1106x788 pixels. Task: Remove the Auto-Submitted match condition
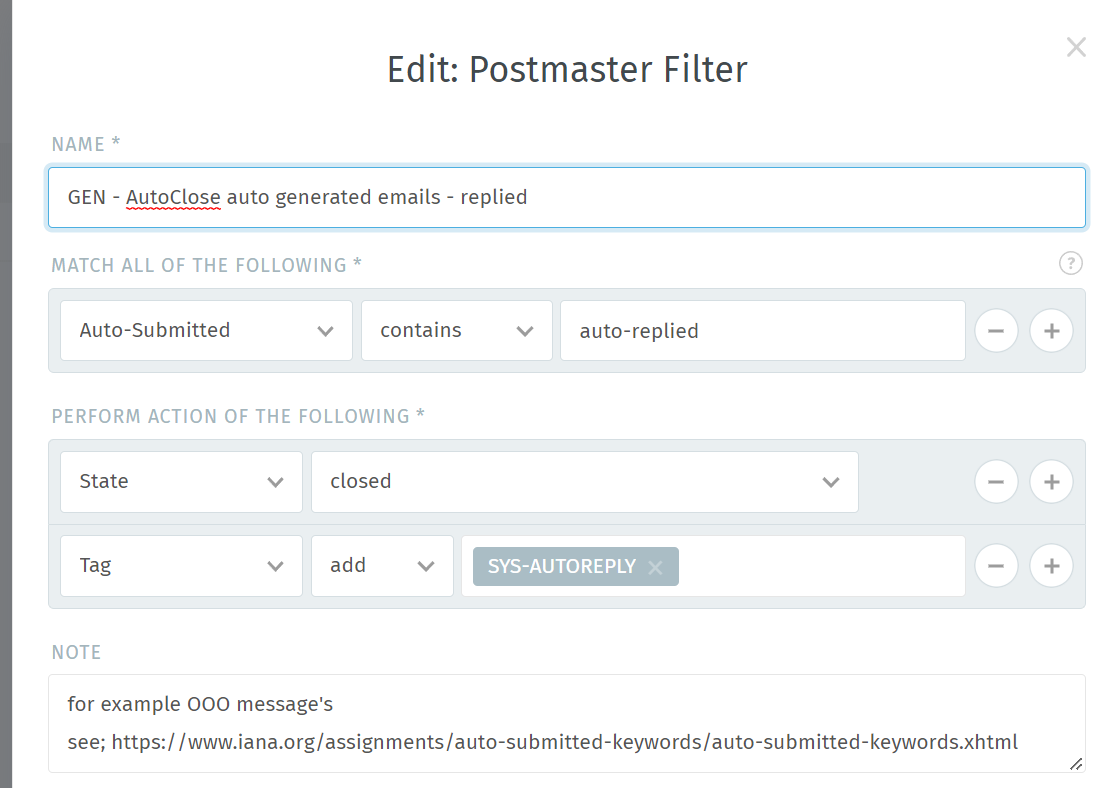tap(996, 330)
